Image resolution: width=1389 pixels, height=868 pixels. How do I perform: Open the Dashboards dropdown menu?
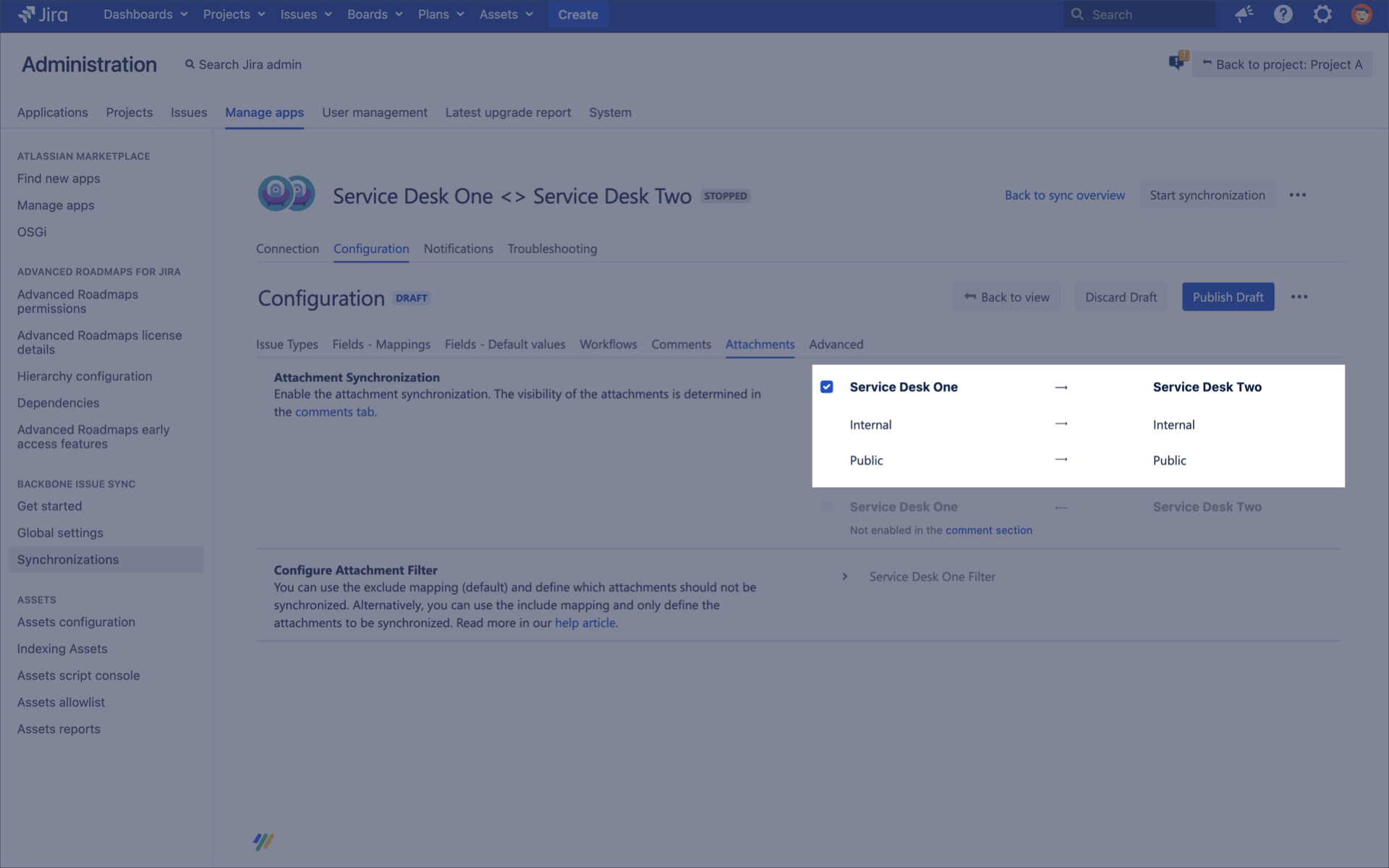pyautogui.click(x=145, y=14)
